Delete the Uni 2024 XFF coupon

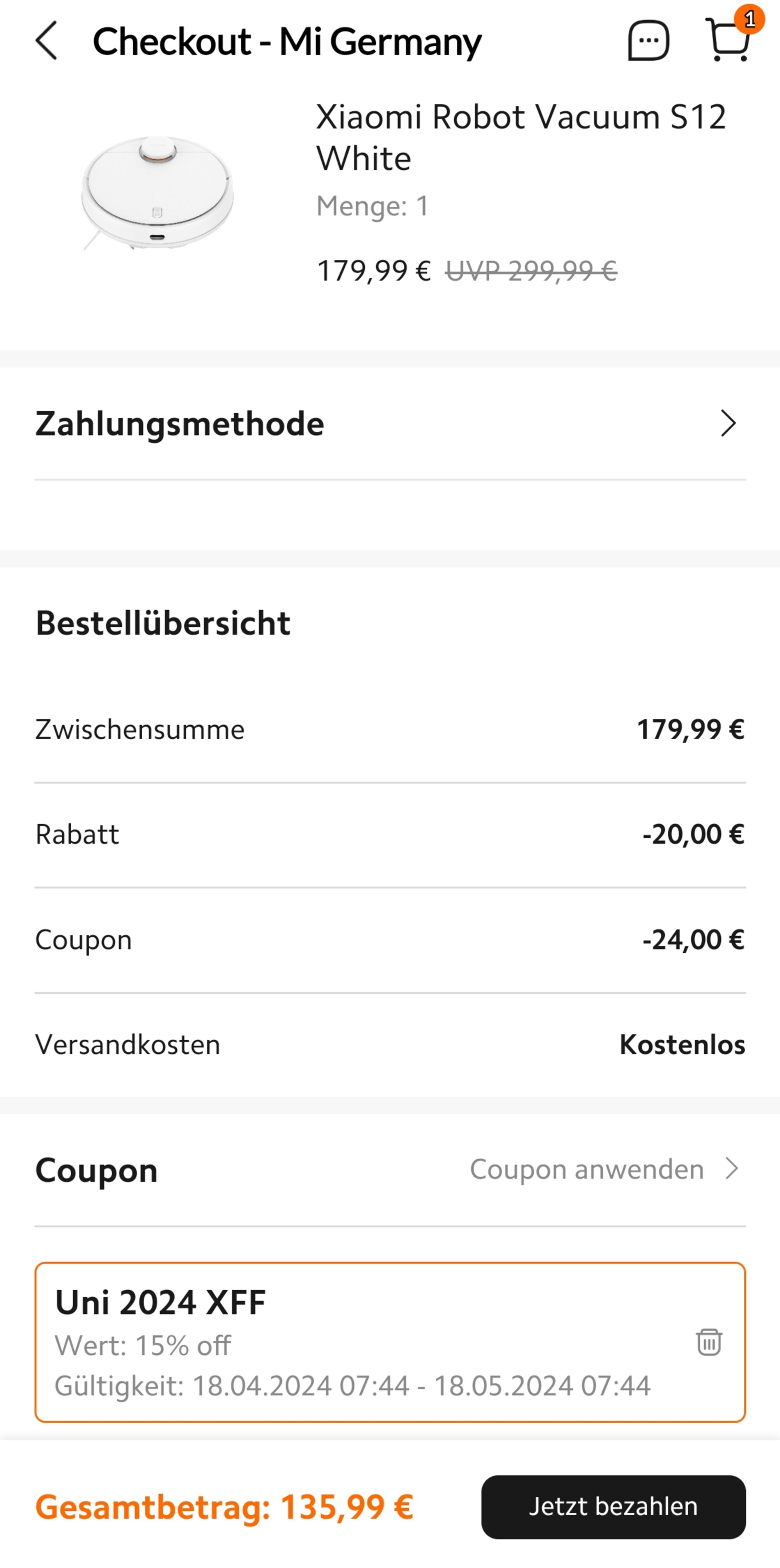click(709, 1341)
